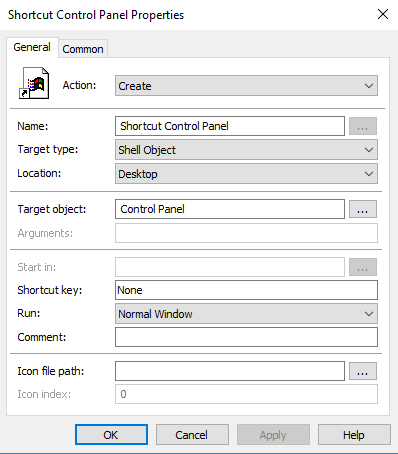Select the General tab
The image size is (398, 454).
(x=32, y=47)
